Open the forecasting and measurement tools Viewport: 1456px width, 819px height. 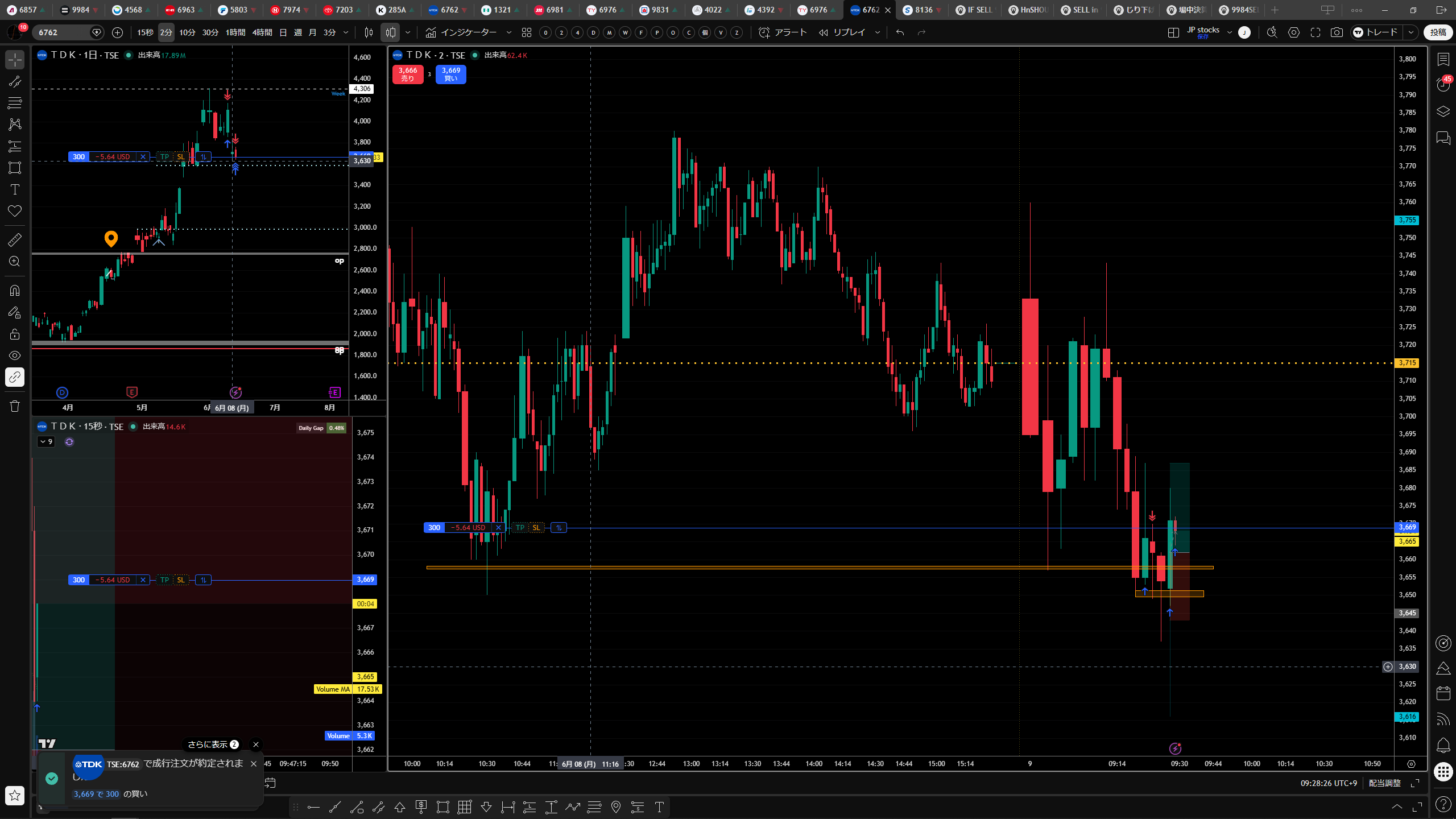pyautogui.click(x=15, y=146)
